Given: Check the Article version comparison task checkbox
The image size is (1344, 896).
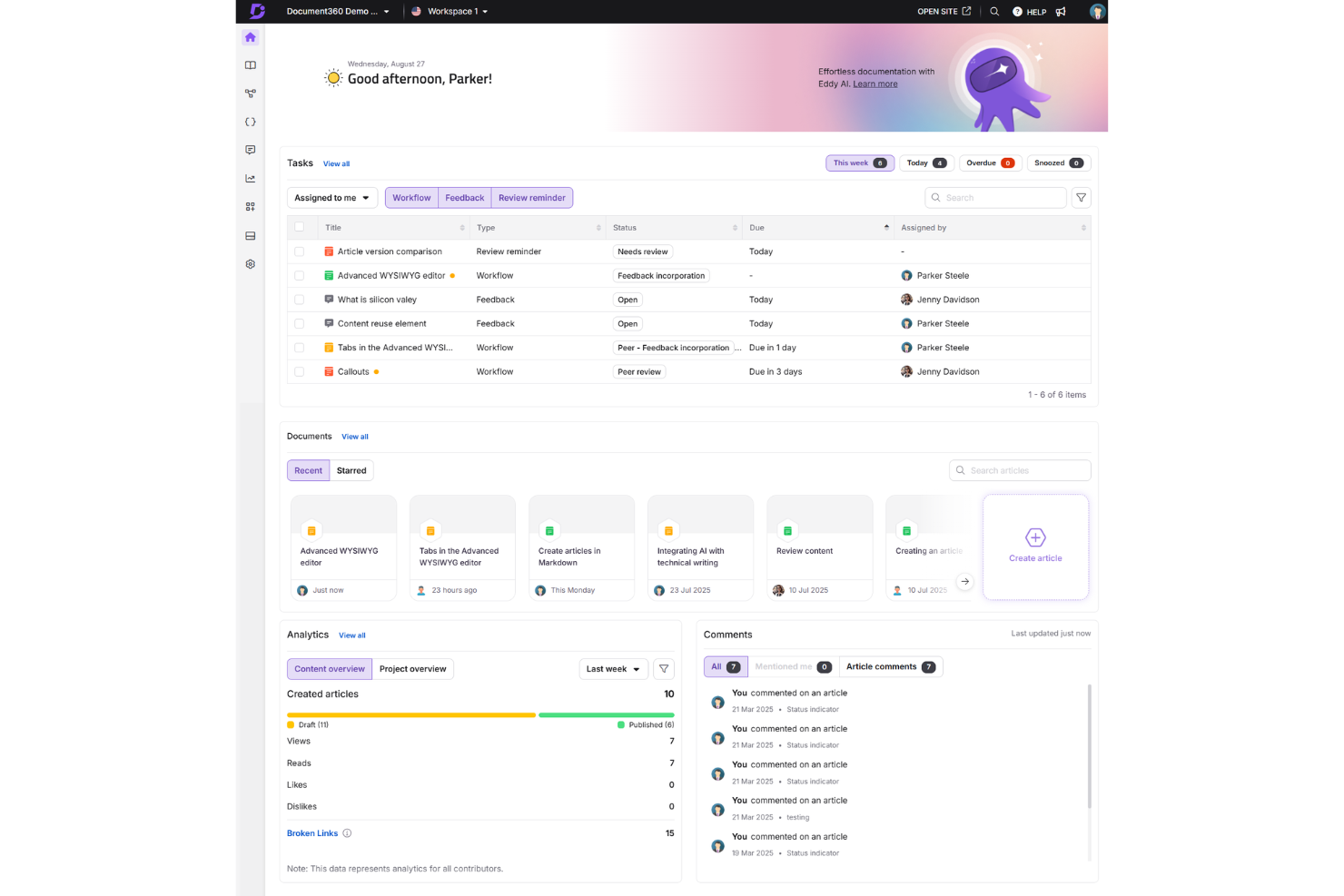Looking at the screenshot, I should [x=301, y=251].
